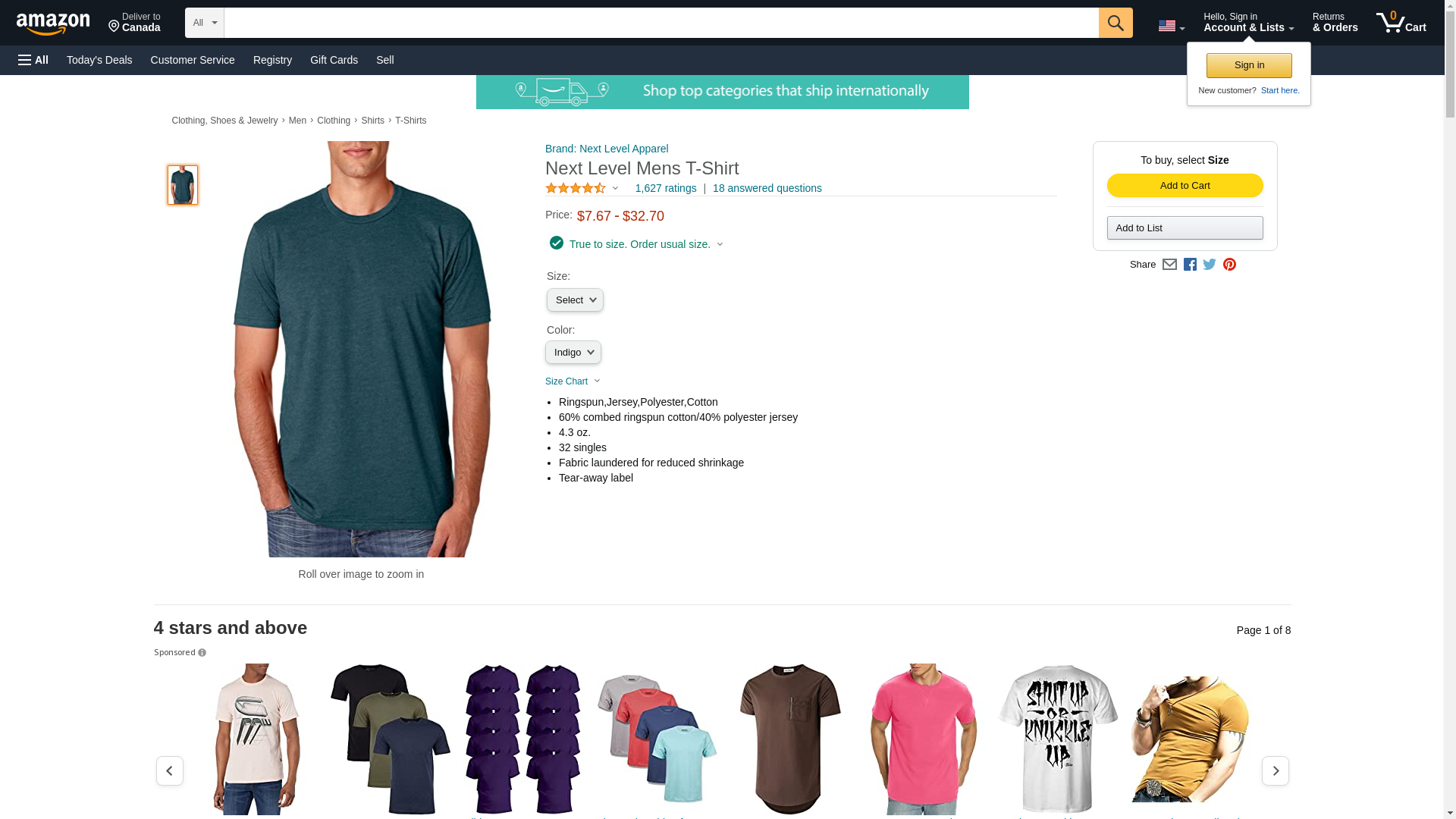Share product on Facebook

click(1190, 264)
